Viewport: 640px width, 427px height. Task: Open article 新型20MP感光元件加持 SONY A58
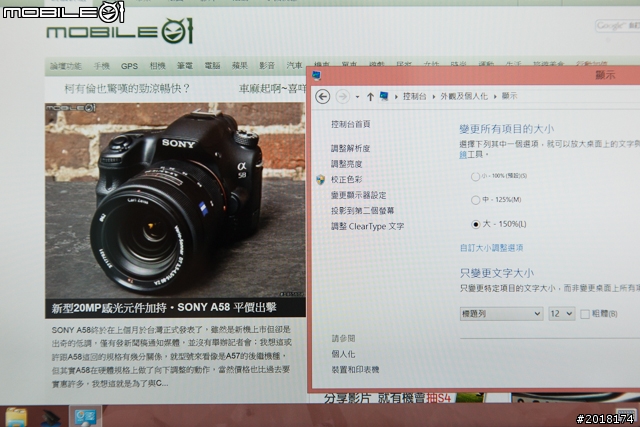point(164,307)
